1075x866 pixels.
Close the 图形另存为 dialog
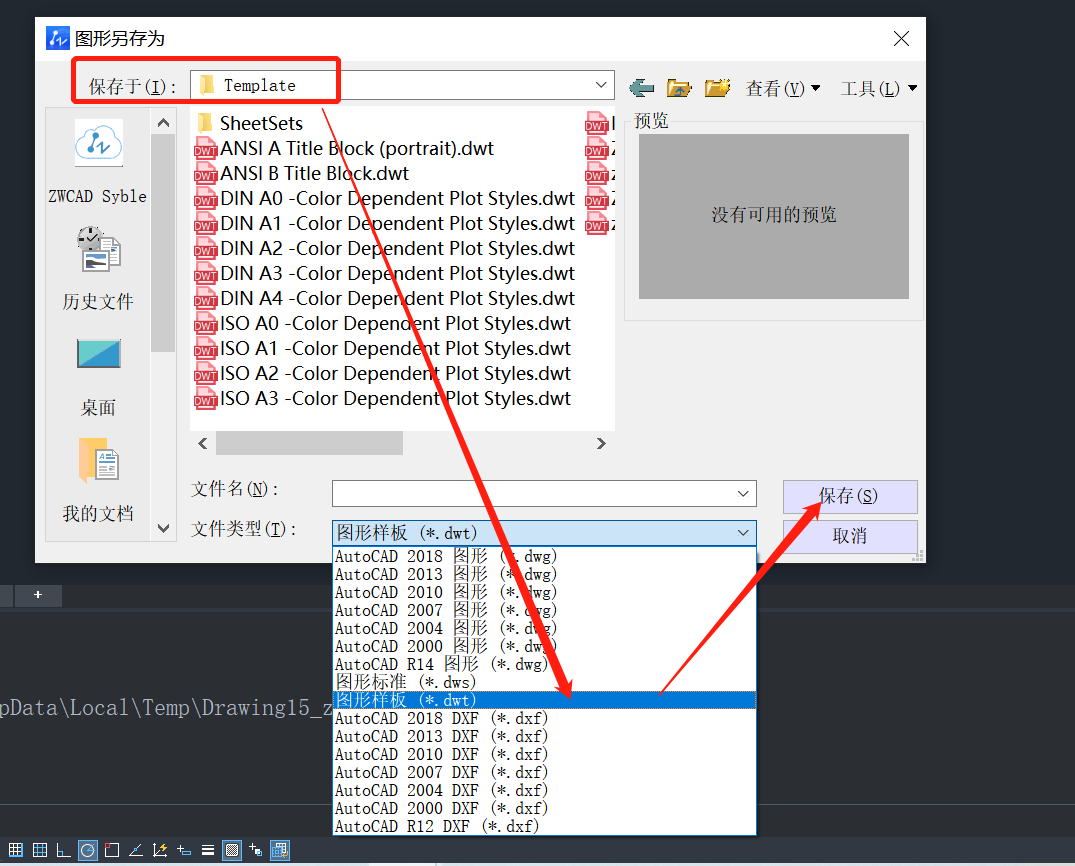tap(902, 38)
